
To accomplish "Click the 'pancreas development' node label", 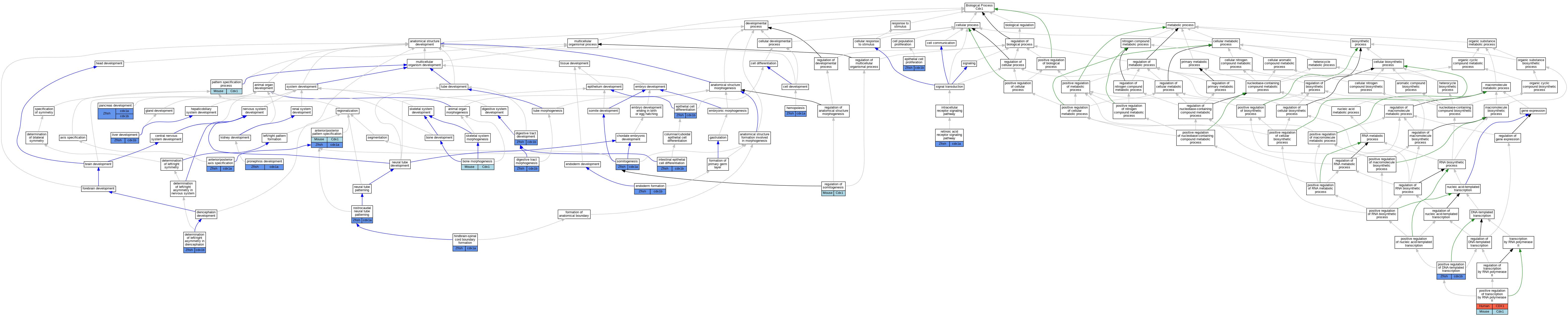I will point(115,106).
